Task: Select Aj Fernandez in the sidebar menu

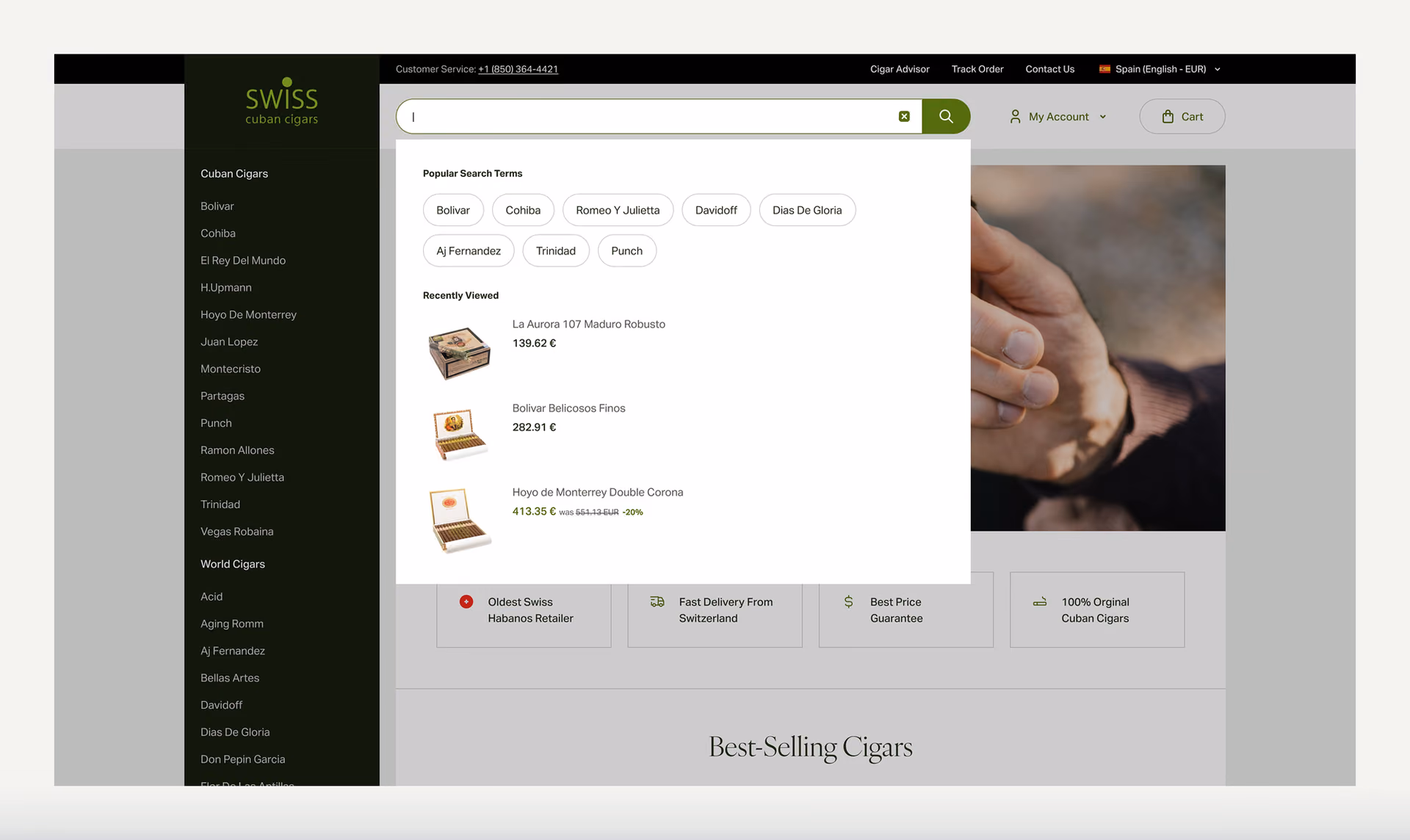Action: point(233,651)
